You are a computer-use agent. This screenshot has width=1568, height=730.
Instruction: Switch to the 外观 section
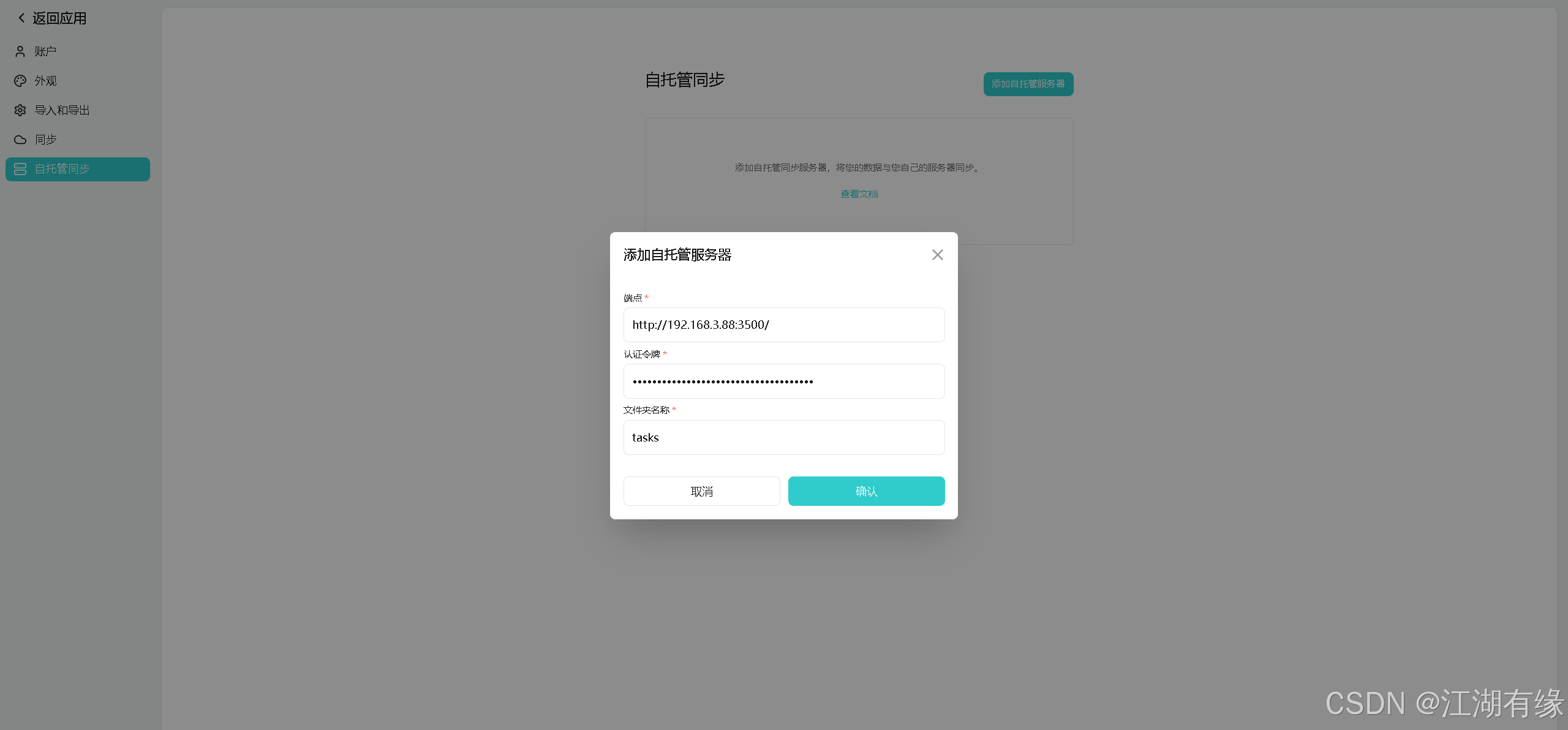[x=45, y=80]
